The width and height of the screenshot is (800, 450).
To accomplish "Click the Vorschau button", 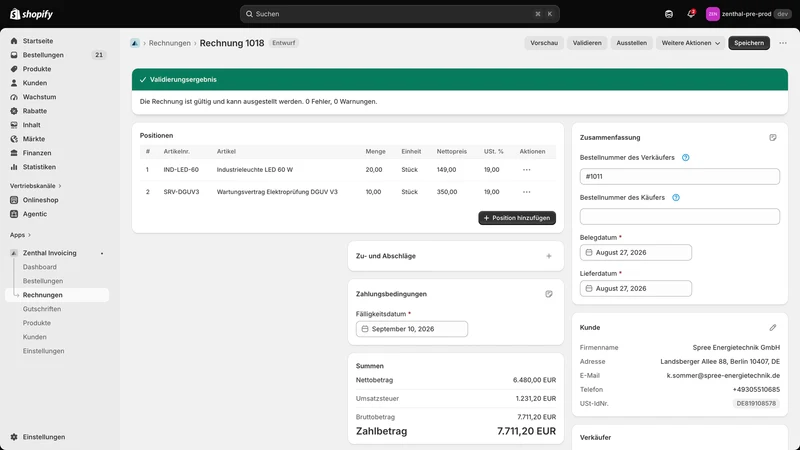I will point(544,43).
